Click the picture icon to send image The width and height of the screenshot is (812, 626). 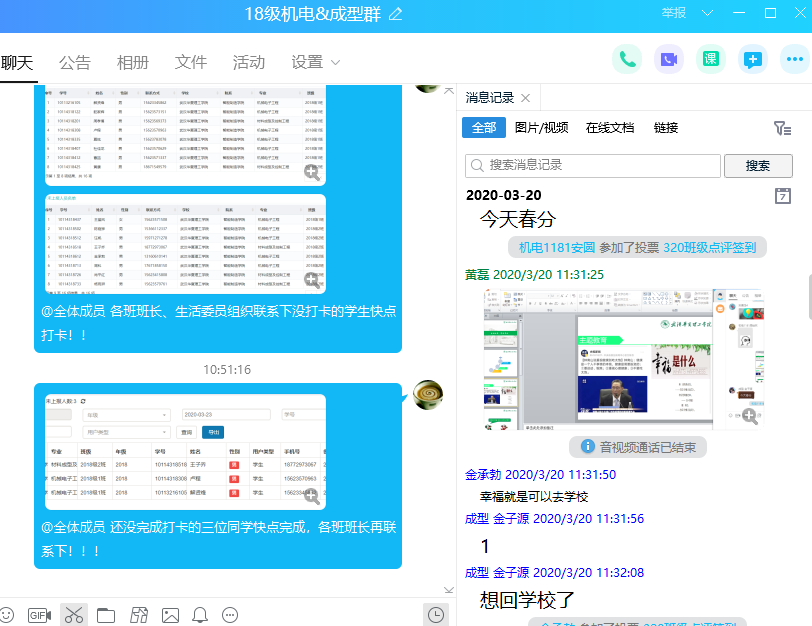[x=170, y=615]
